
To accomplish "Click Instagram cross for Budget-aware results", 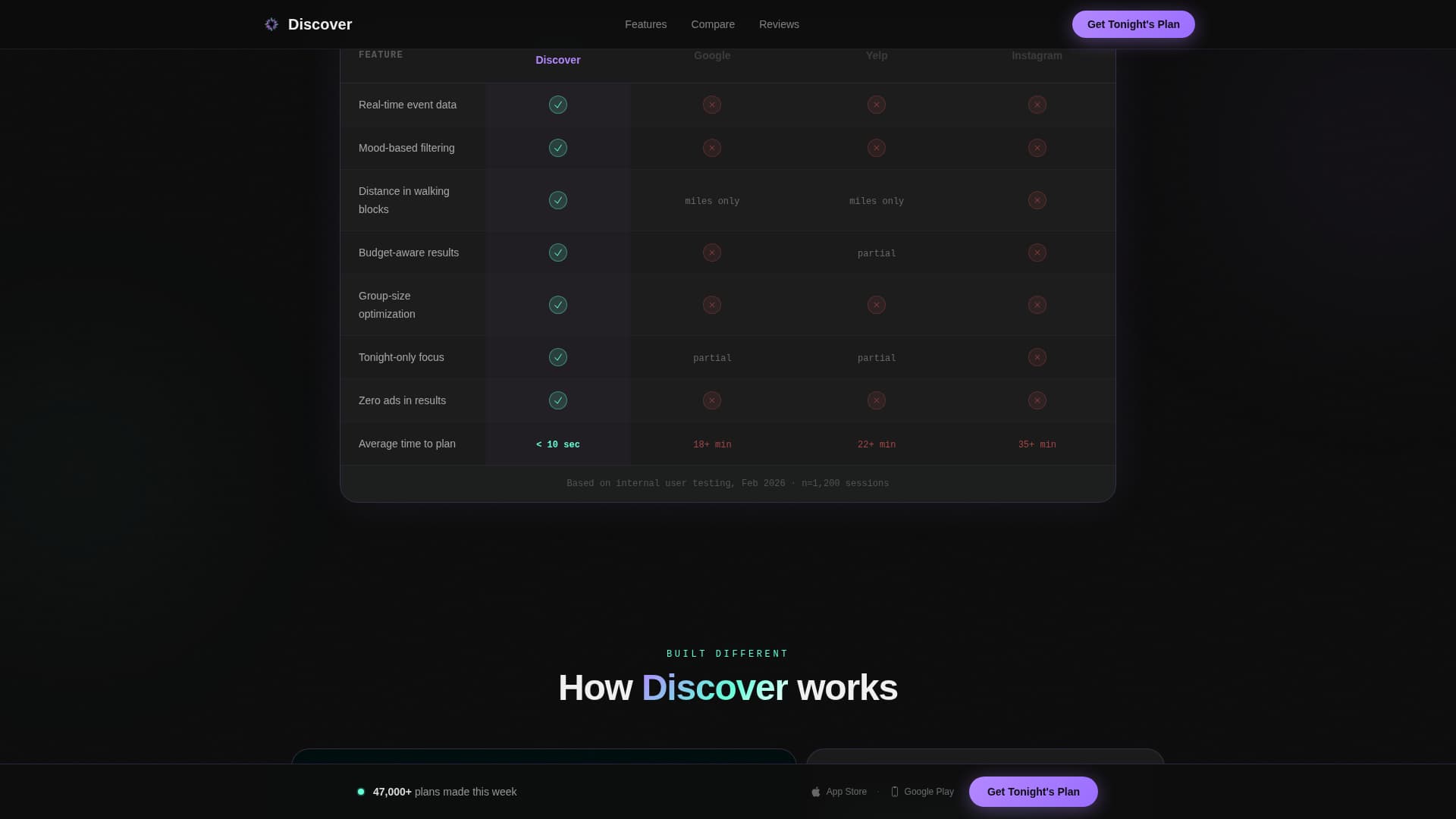I will [1037, 253].
